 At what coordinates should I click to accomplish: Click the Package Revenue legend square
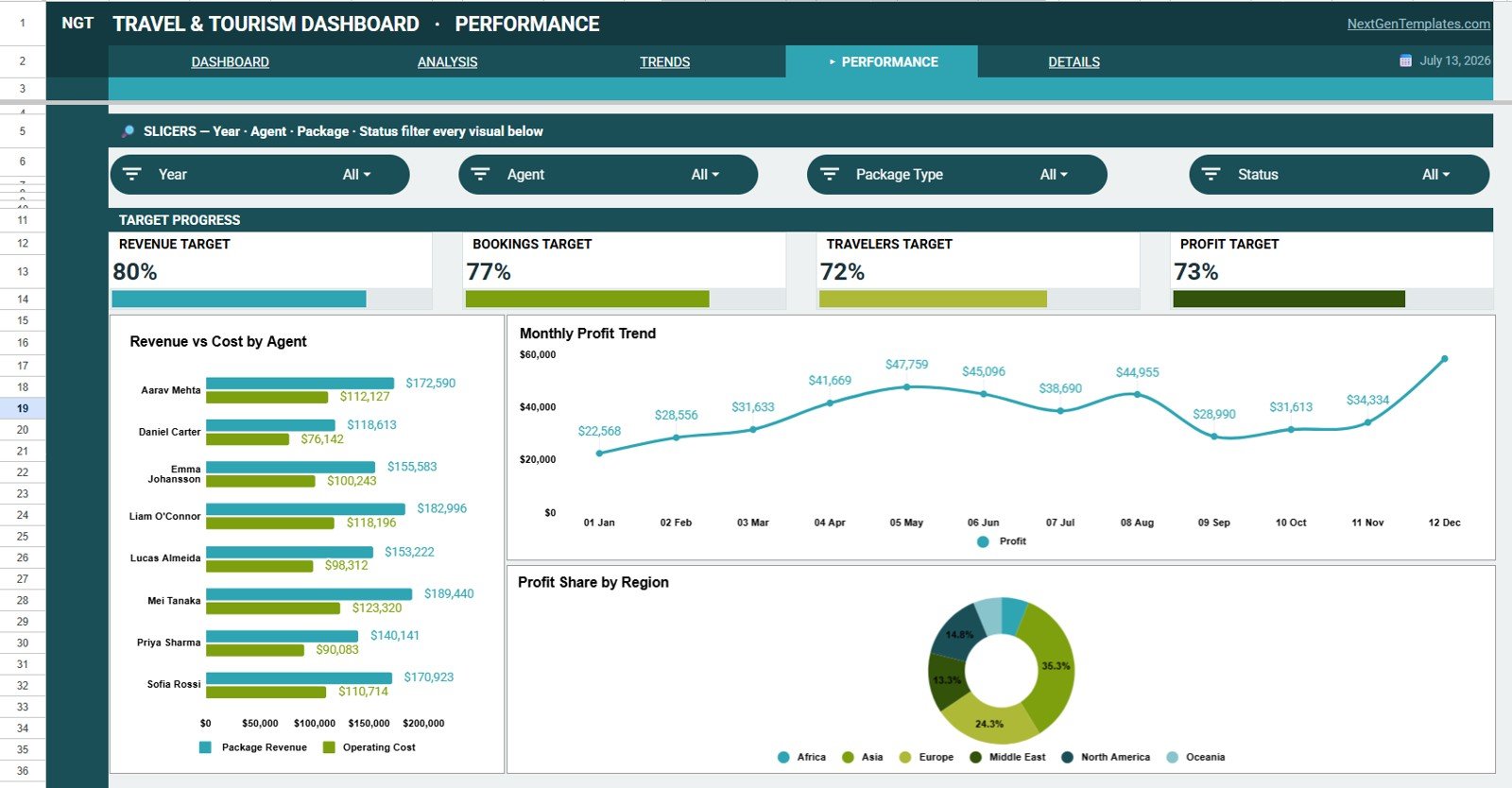205,747
